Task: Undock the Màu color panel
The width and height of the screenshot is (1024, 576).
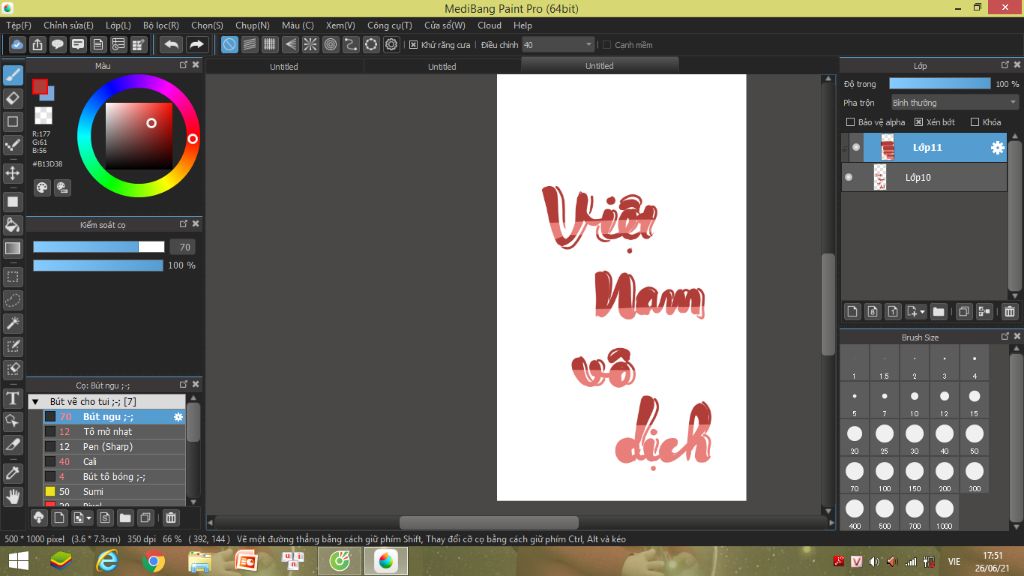Action: point(184,65)
